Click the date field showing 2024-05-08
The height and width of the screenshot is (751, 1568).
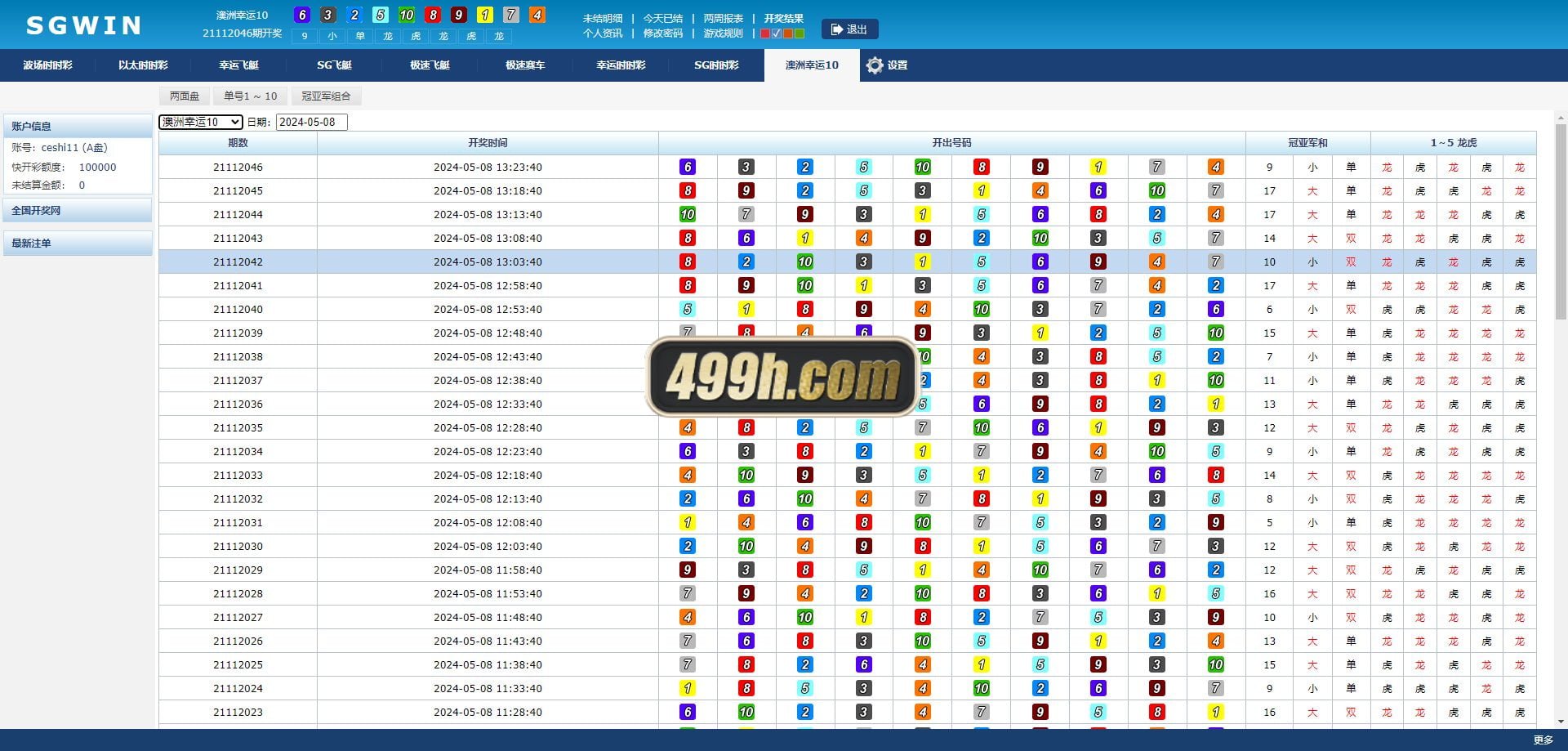pos(312,122)
